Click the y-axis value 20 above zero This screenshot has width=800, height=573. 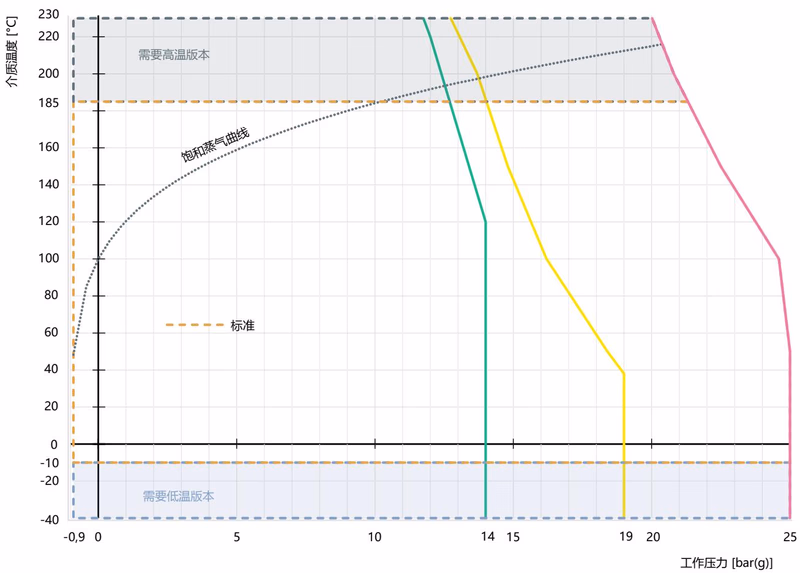pyautogui.click(x=51, y=406)
